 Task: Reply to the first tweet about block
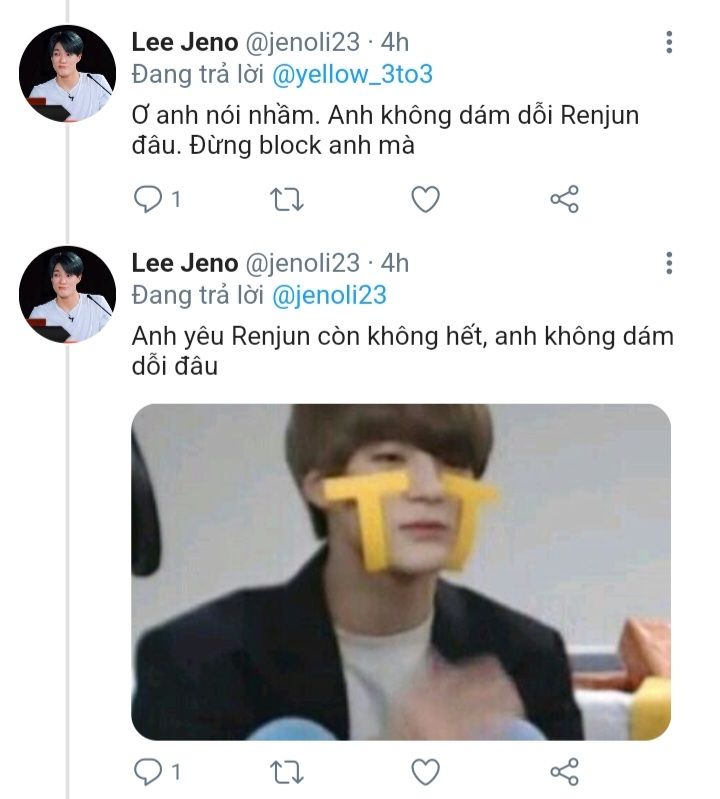(147, 200)
